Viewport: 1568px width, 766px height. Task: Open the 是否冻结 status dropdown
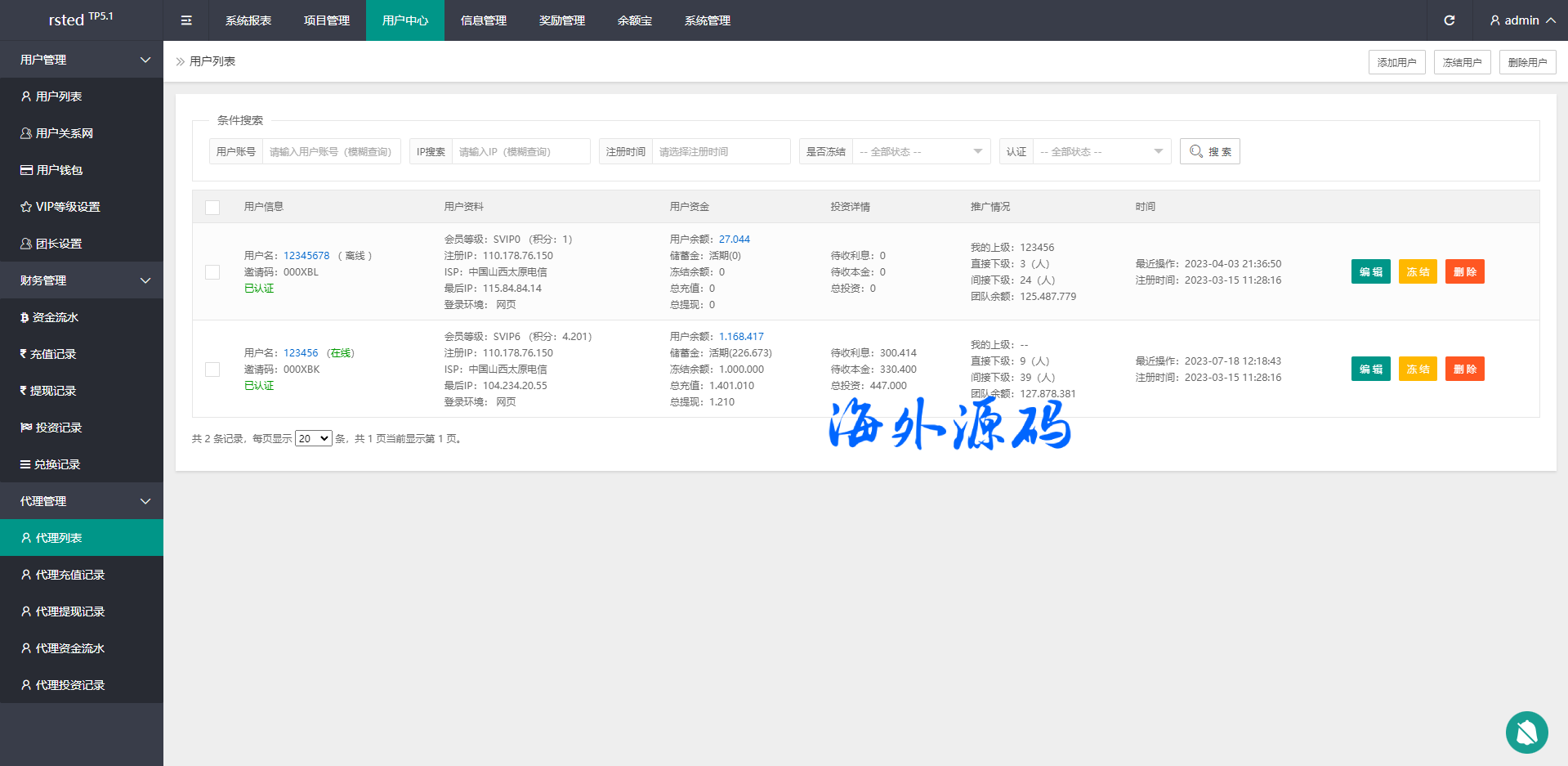point(921,151)
